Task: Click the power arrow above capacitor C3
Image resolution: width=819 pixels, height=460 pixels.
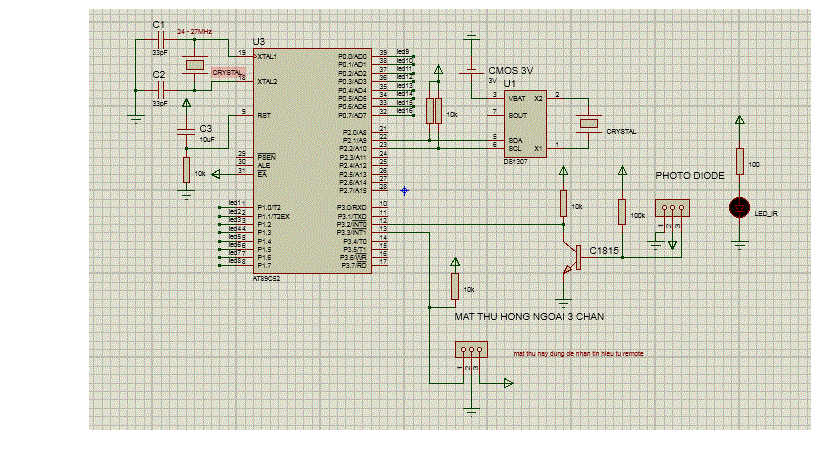Action: pyautogui.click(x=186, y=103)
